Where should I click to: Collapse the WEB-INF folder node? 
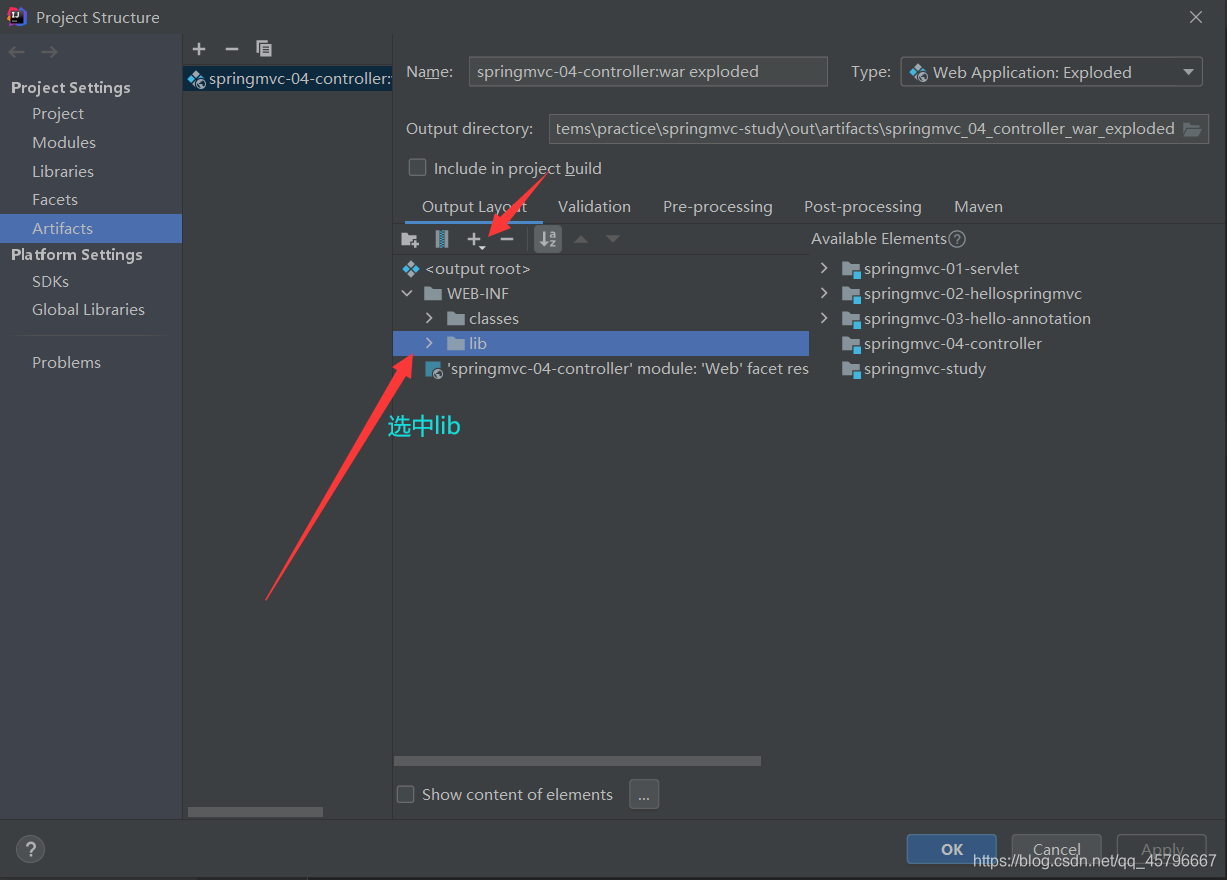coord(407,294)
